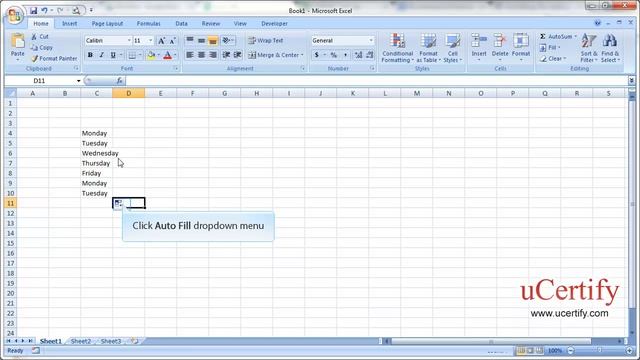Switch to Sheet2 tab
Image resolution: width=640 pixels, height=360 pixels.
(x=81, y=341)
